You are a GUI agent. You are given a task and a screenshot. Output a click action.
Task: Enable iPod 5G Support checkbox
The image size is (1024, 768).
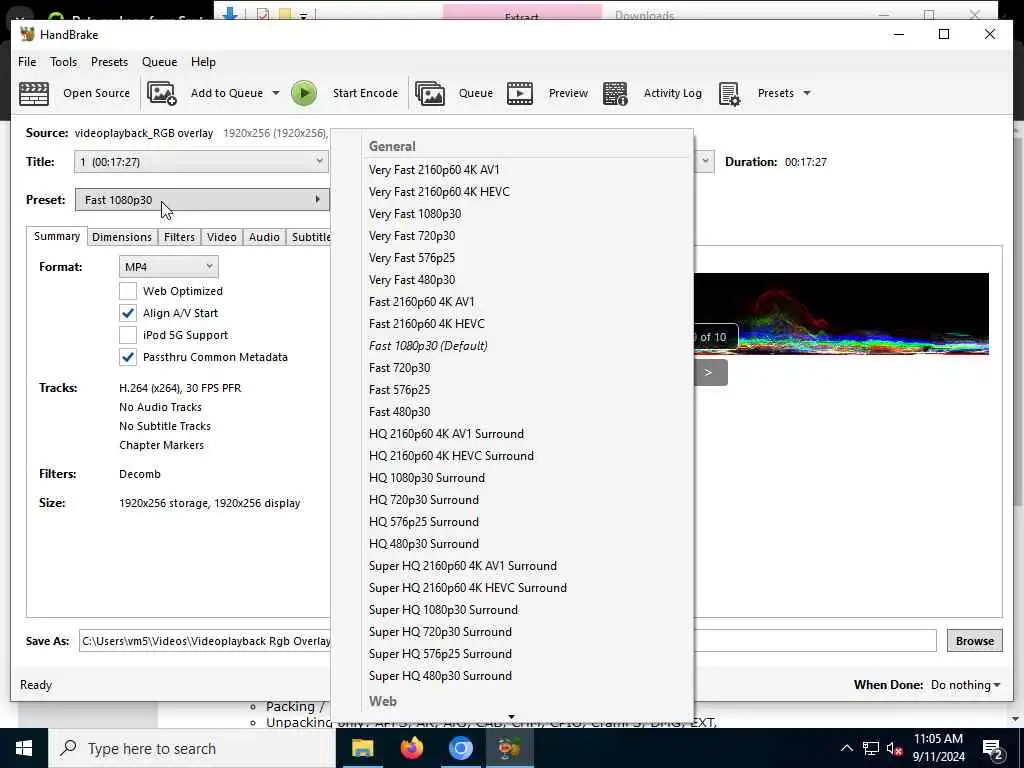(x=128, y=335)
